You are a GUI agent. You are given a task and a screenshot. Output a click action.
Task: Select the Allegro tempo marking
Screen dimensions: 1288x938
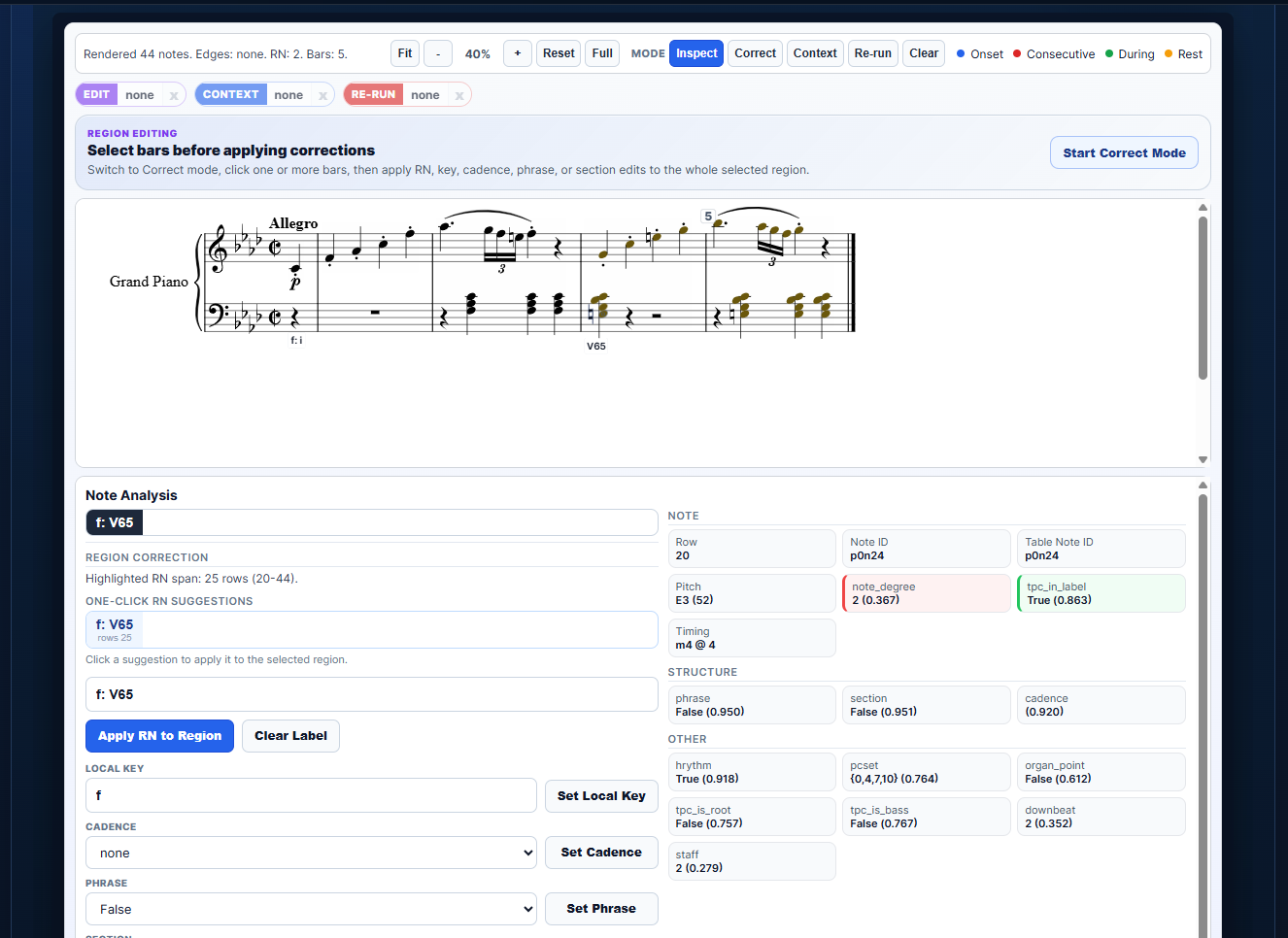[293, 223]
